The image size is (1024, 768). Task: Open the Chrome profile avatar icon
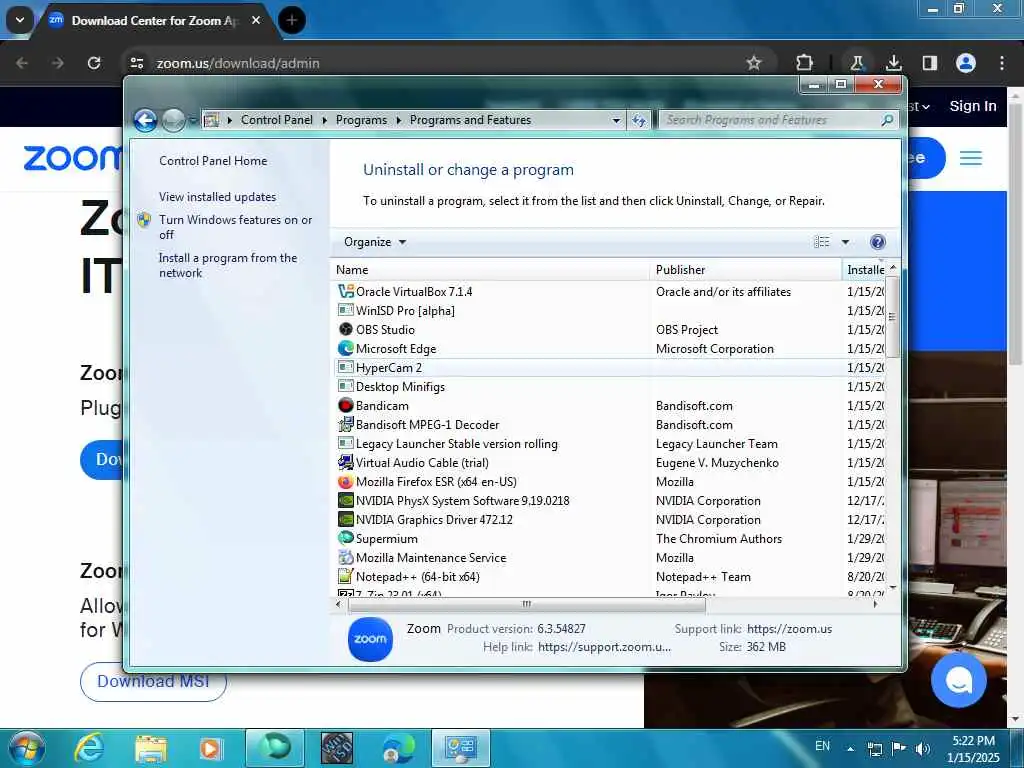click(966, 63)
